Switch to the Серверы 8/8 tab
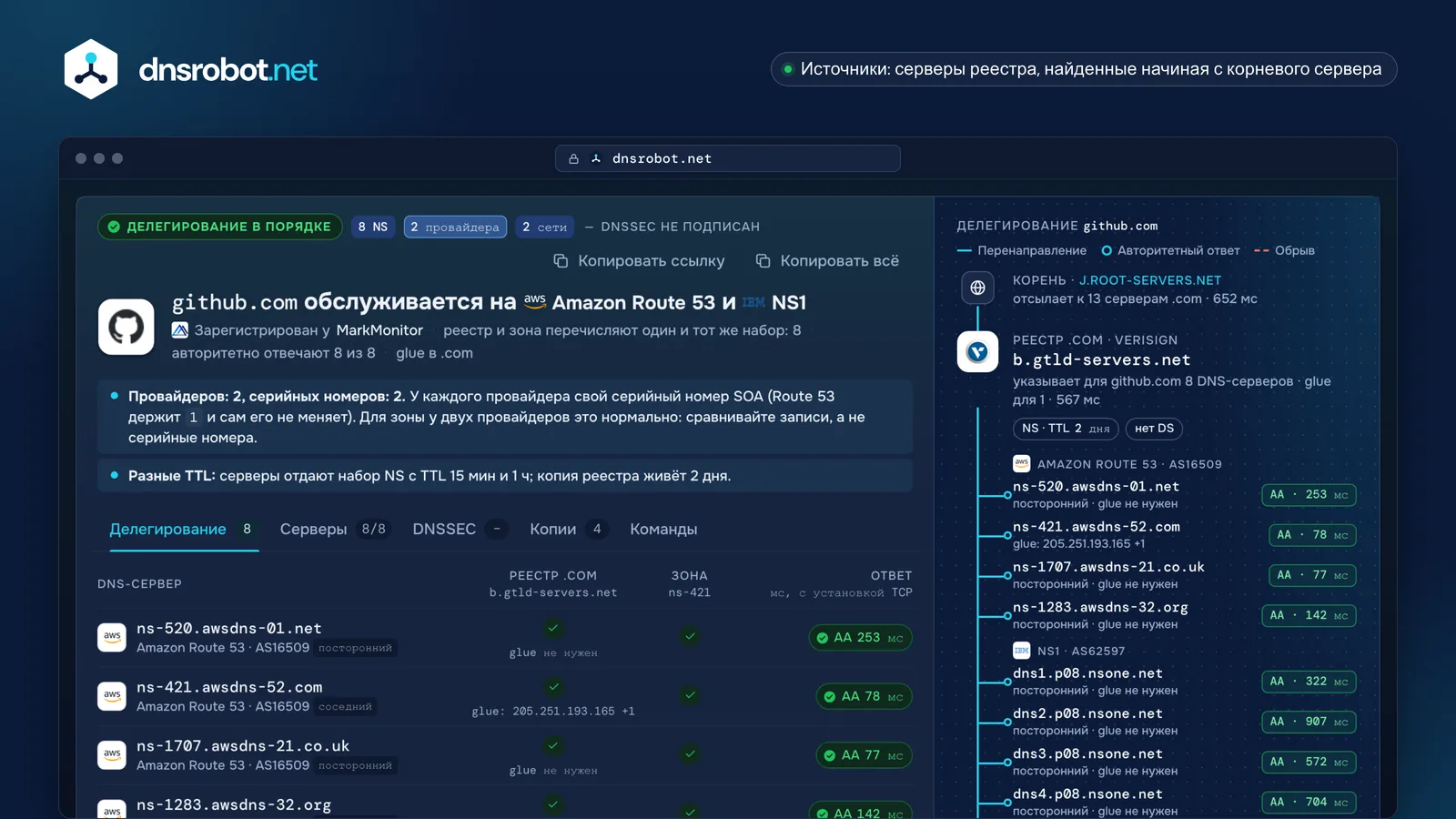Screen dimensions: 1456x819 [334, 530]
